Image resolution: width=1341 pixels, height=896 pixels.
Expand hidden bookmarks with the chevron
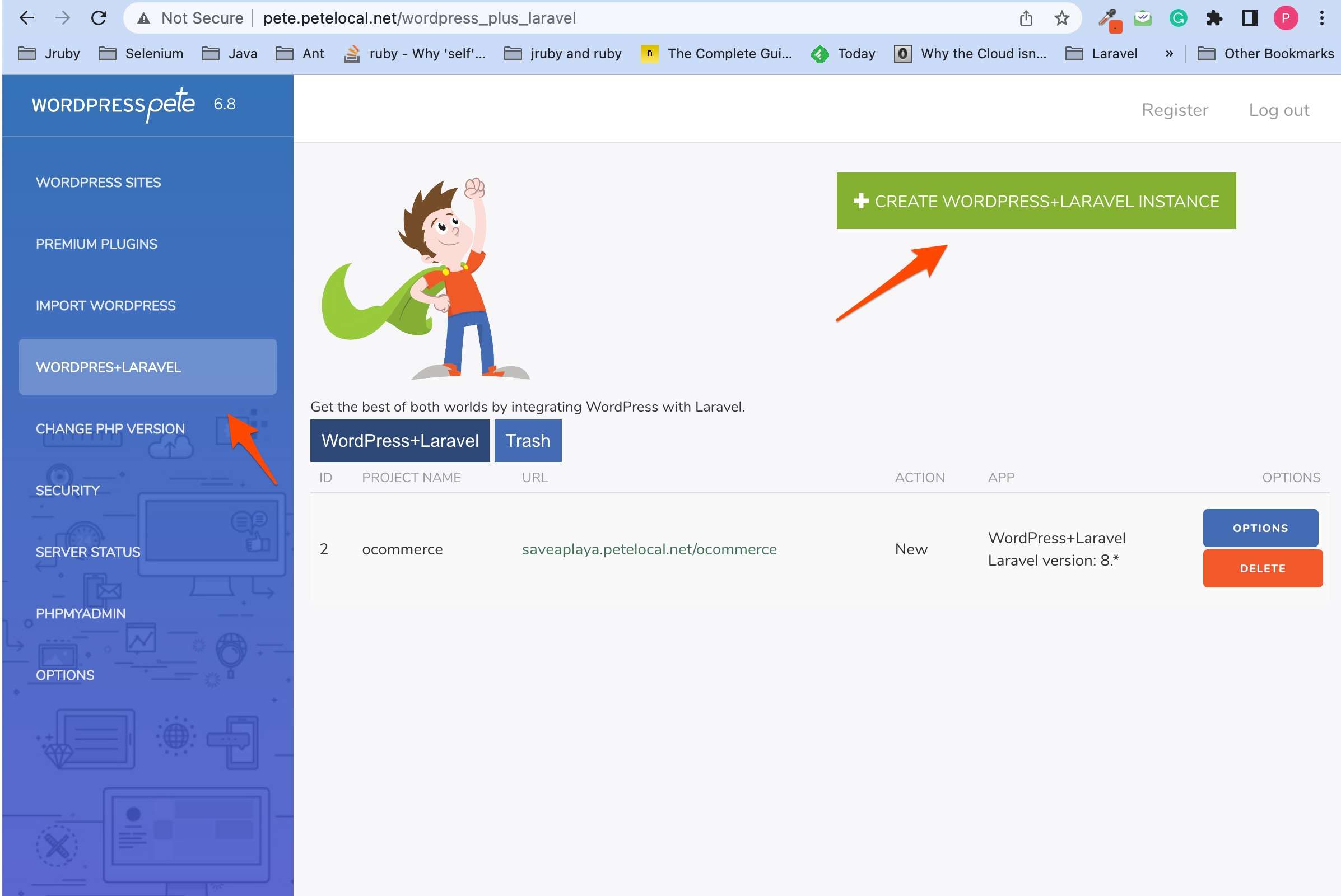(x=1169, y=53)
